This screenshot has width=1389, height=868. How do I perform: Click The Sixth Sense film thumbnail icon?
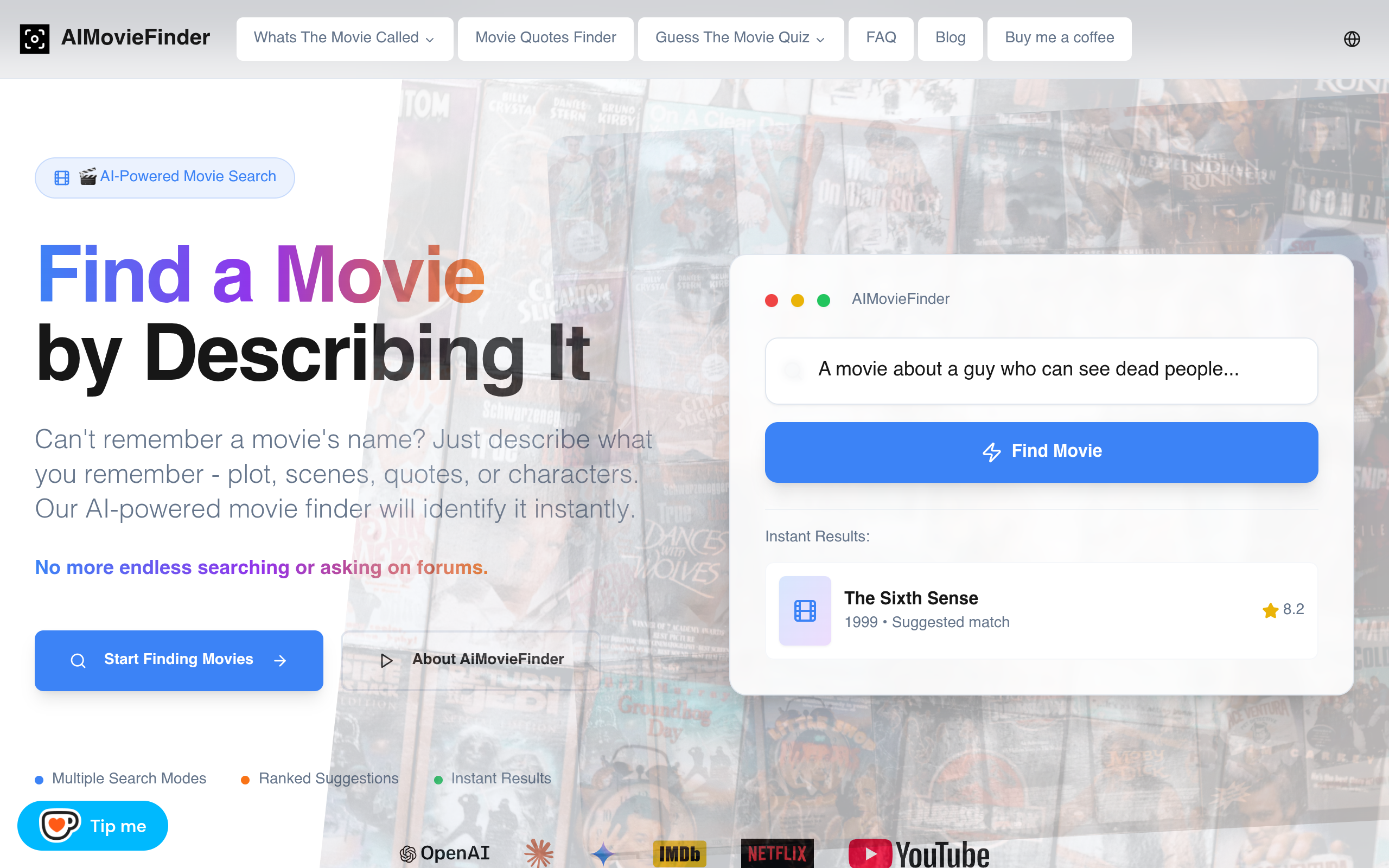pos(805,610)
